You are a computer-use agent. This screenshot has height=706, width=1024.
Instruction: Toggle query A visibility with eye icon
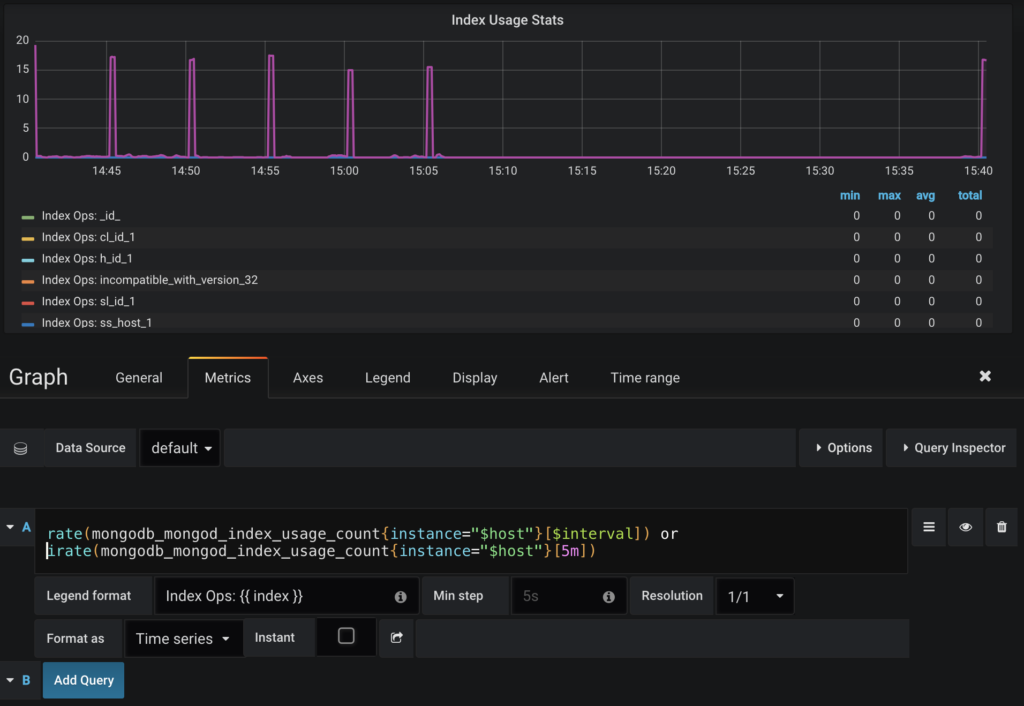coord(964,527)
